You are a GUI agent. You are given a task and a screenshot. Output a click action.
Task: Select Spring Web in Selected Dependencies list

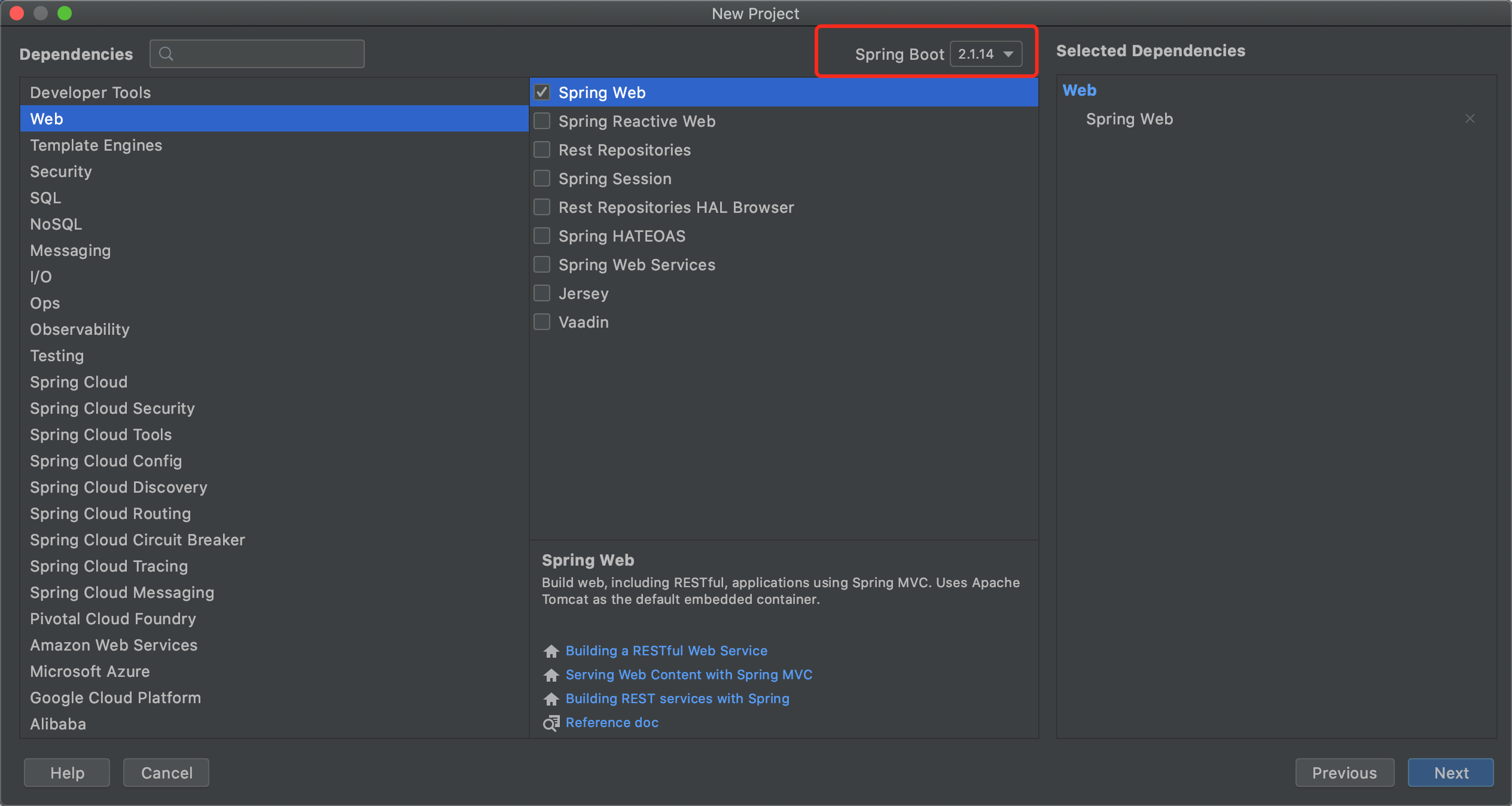[1129, 119]
